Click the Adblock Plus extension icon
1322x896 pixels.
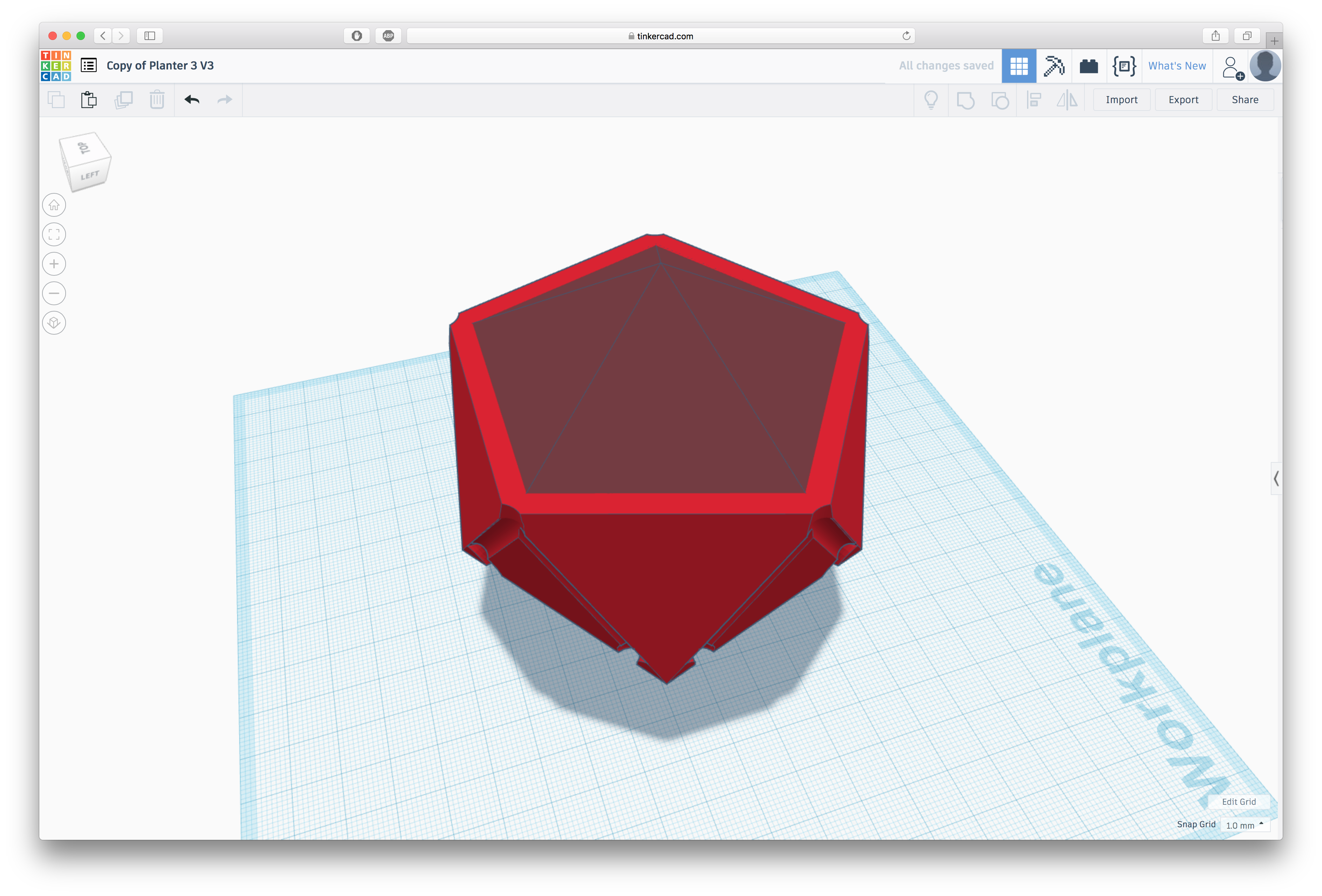tap(388, 36)
